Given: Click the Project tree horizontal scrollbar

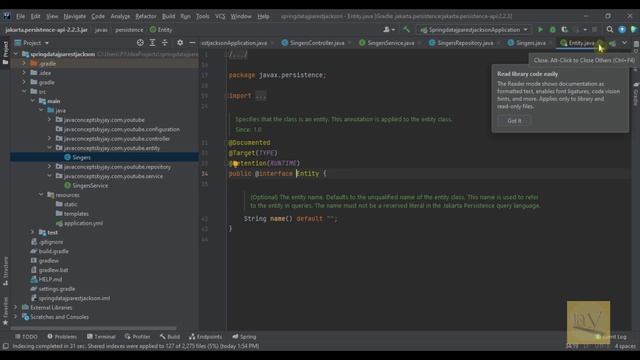Looking at the screenshot, I should (93, 328).
